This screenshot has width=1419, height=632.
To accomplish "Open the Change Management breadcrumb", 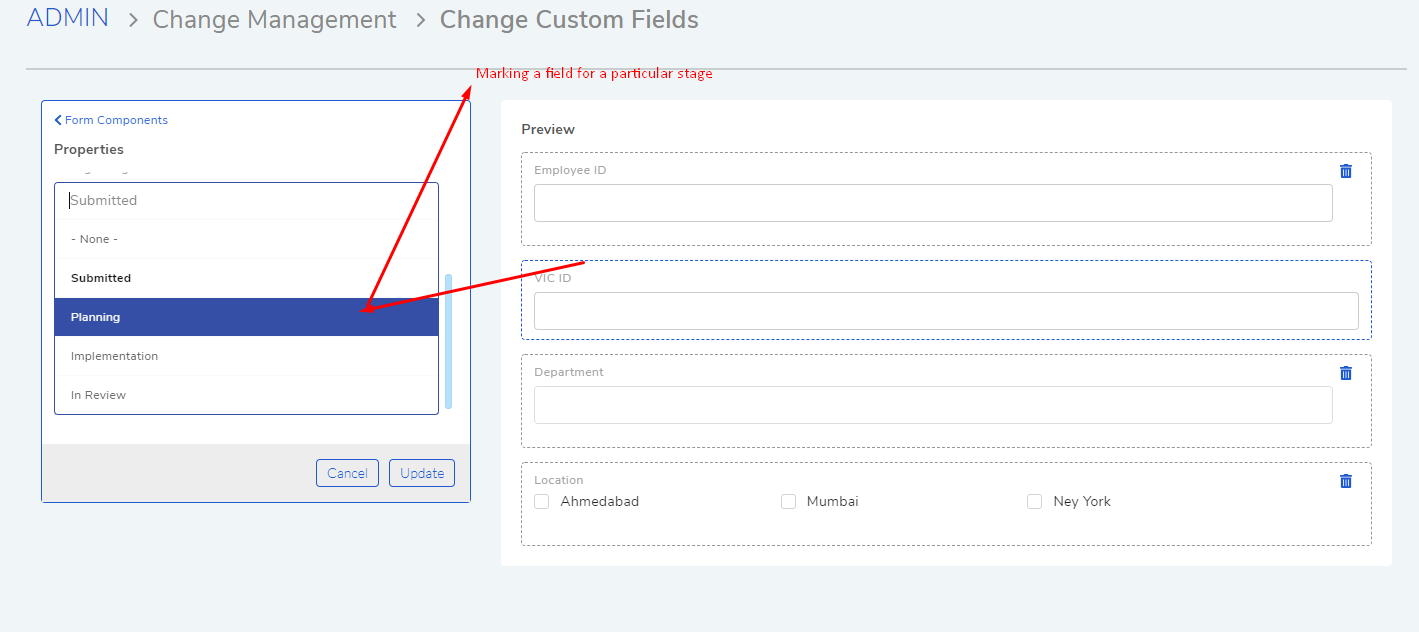I will [x=274, y=20].
